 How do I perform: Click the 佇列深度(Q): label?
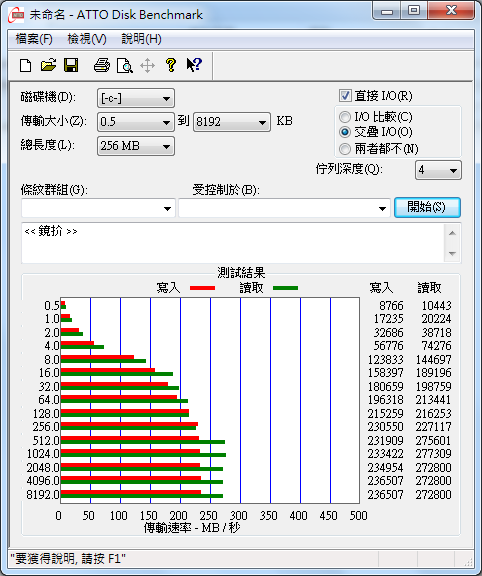349,169
